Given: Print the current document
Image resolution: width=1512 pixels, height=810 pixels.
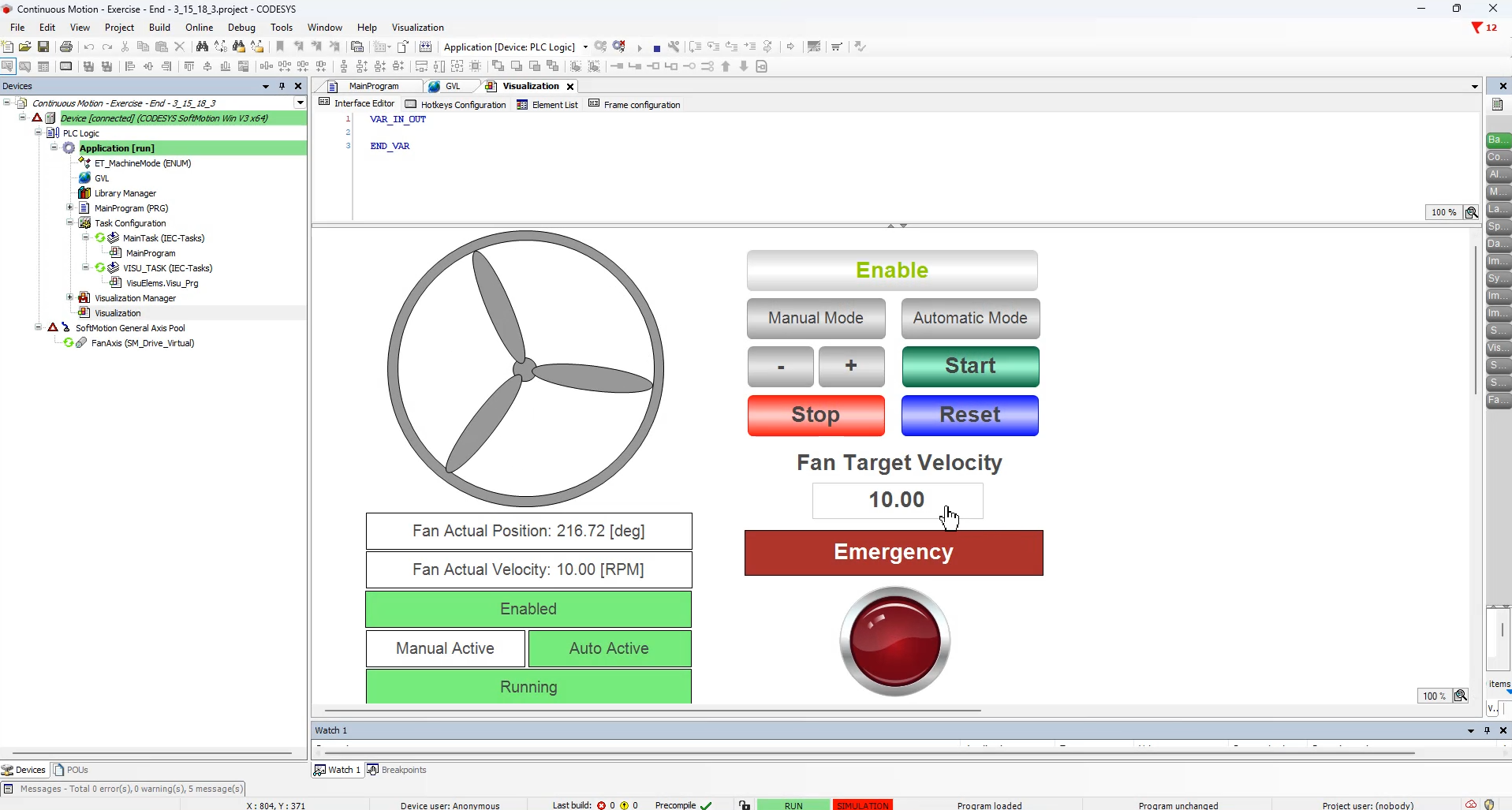Looking at the screenshot, I should [x=67, y=47].
